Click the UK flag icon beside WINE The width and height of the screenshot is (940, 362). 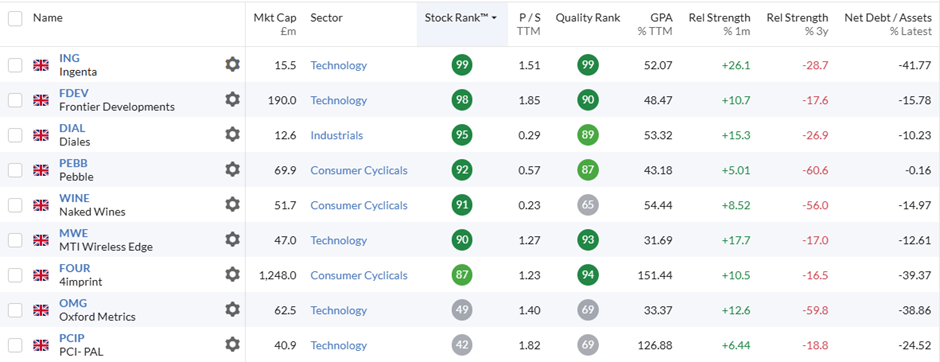[x=41, y=206]
